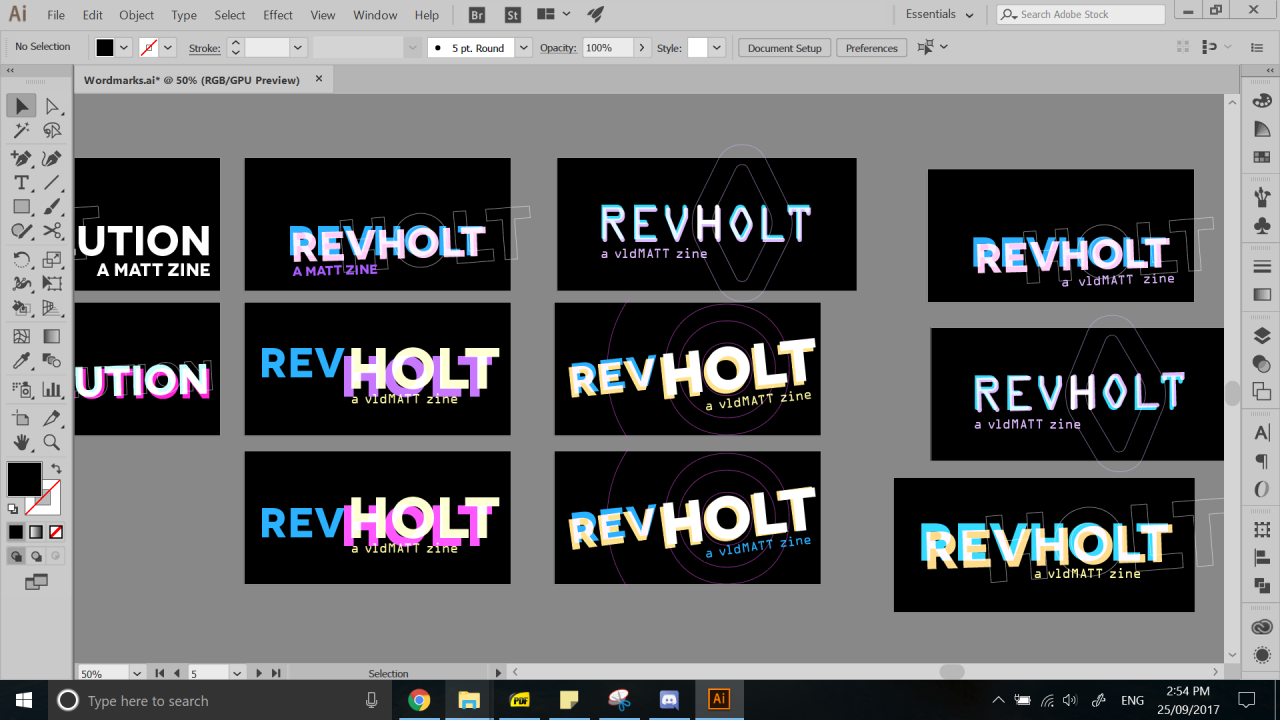
Task: Select the Line Segment tool
Action: coord(52,183)
